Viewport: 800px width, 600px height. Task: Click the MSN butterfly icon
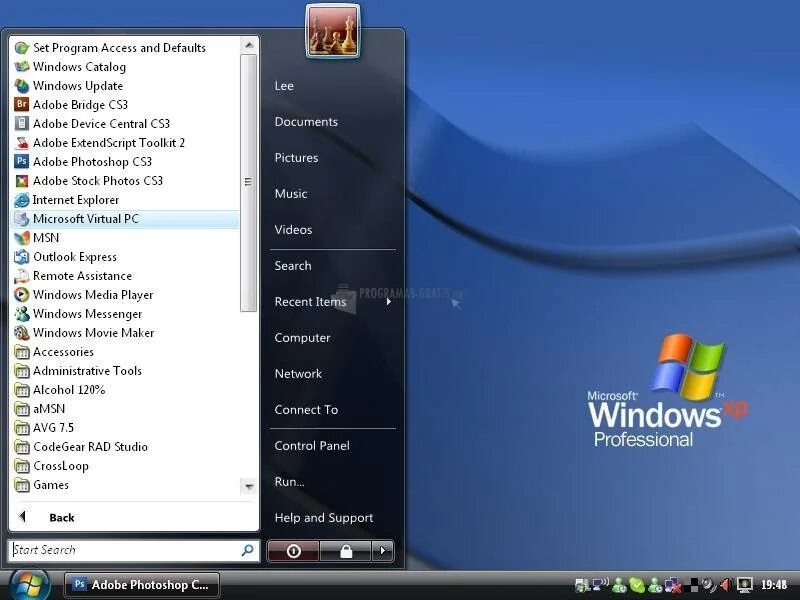21,238
